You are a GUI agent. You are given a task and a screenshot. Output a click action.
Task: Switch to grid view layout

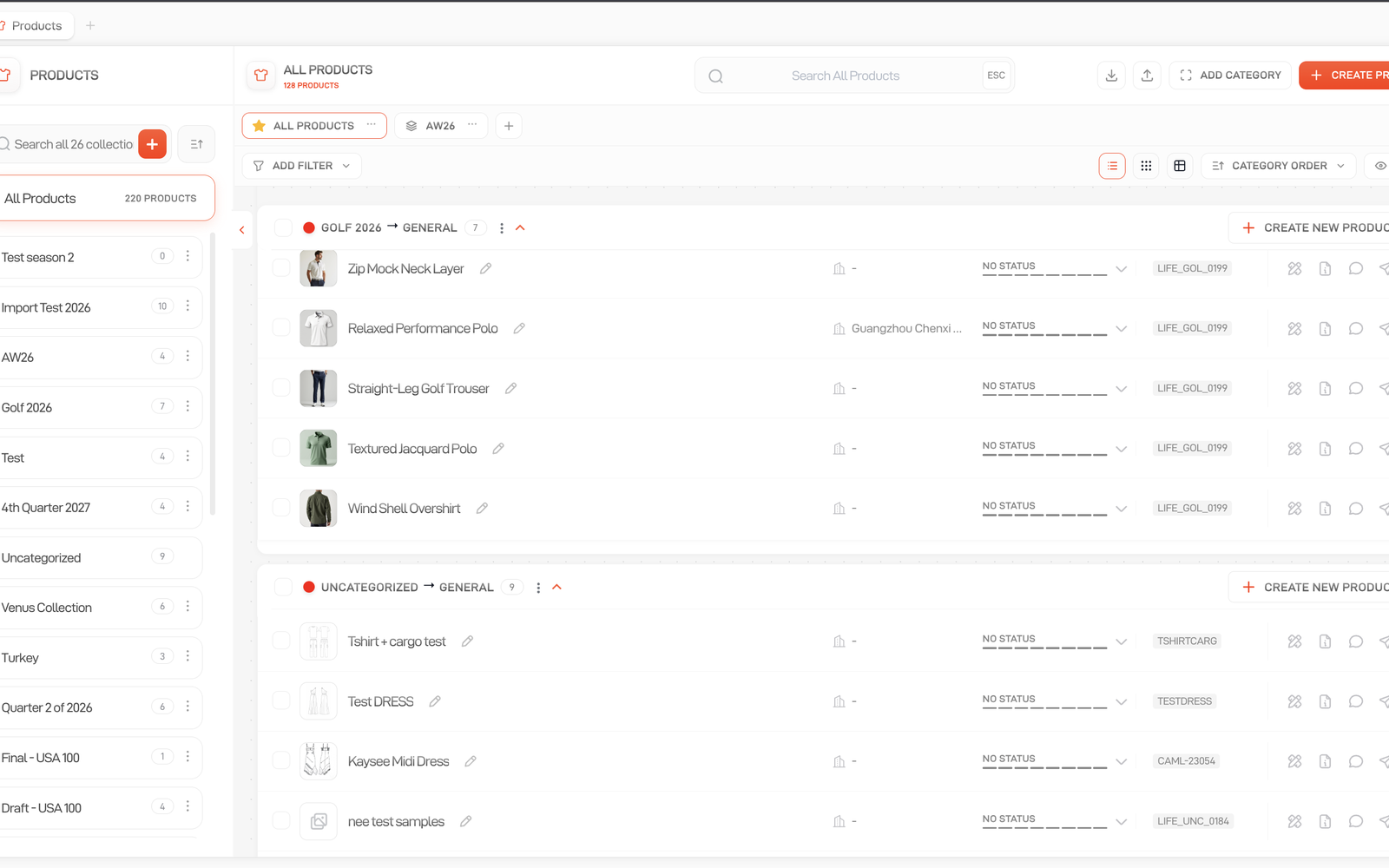point(1146,166)
